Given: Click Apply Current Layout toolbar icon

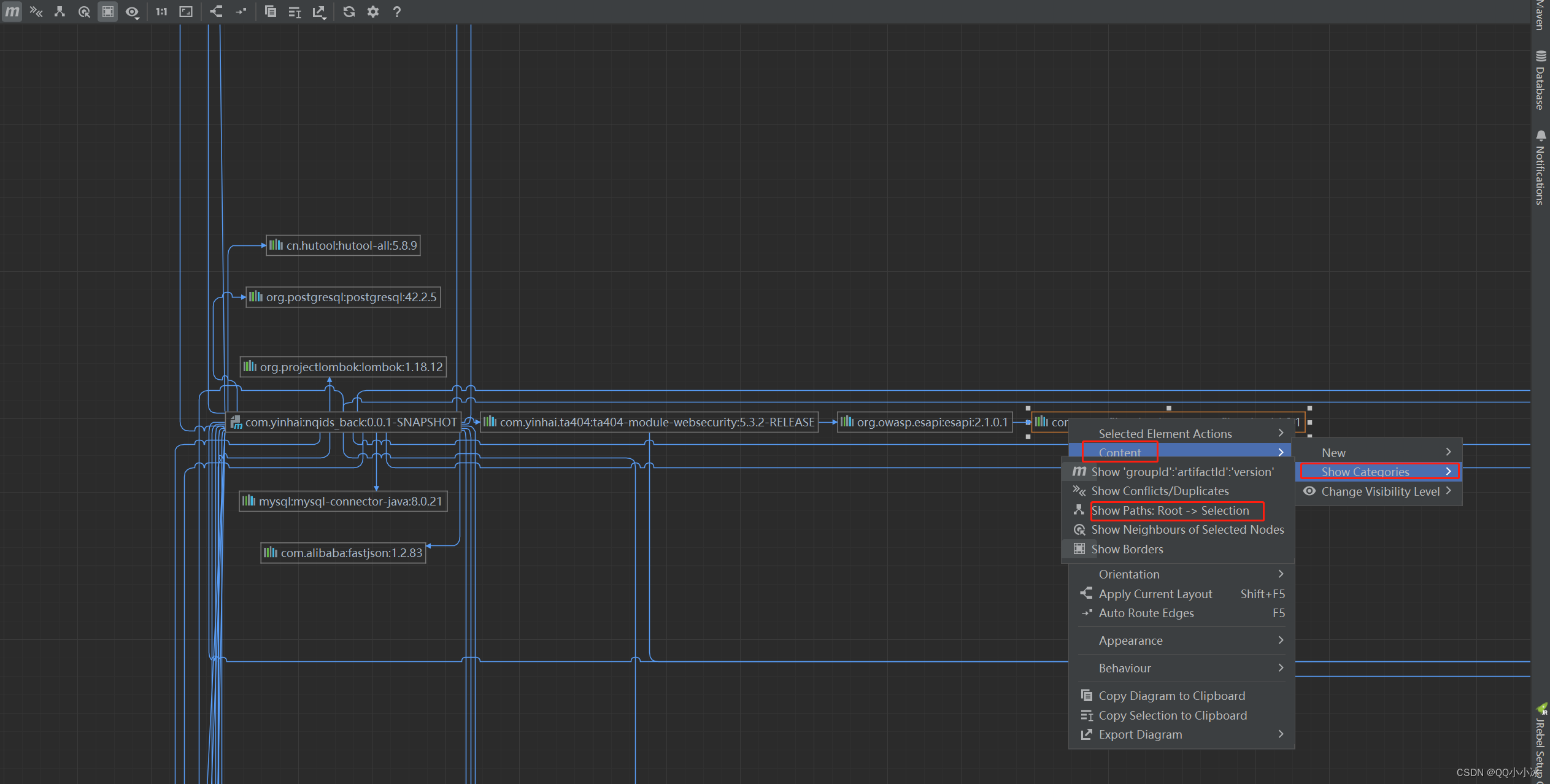Looking at the screenshot, I should 216,12.
